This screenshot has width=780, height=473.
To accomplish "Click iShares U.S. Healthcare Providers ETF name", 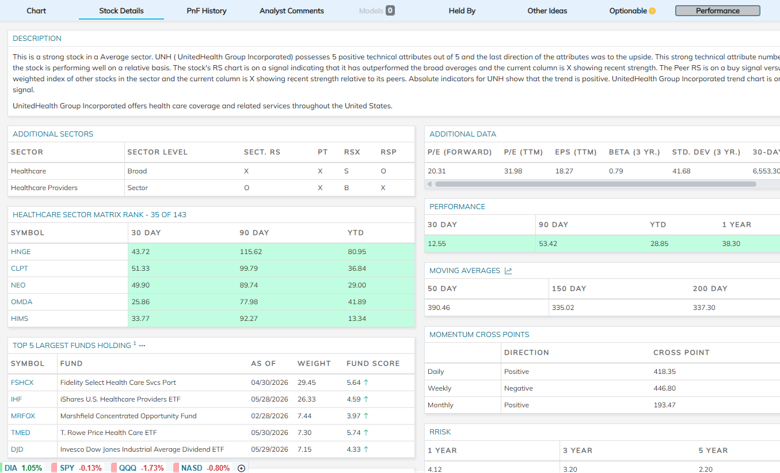I will (120, 399).
